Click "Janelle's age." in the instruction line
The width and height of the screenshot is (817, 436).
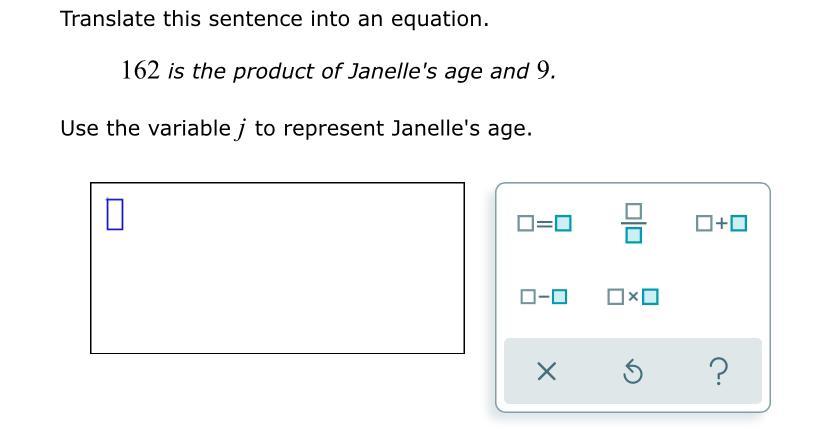coord(461,128)
